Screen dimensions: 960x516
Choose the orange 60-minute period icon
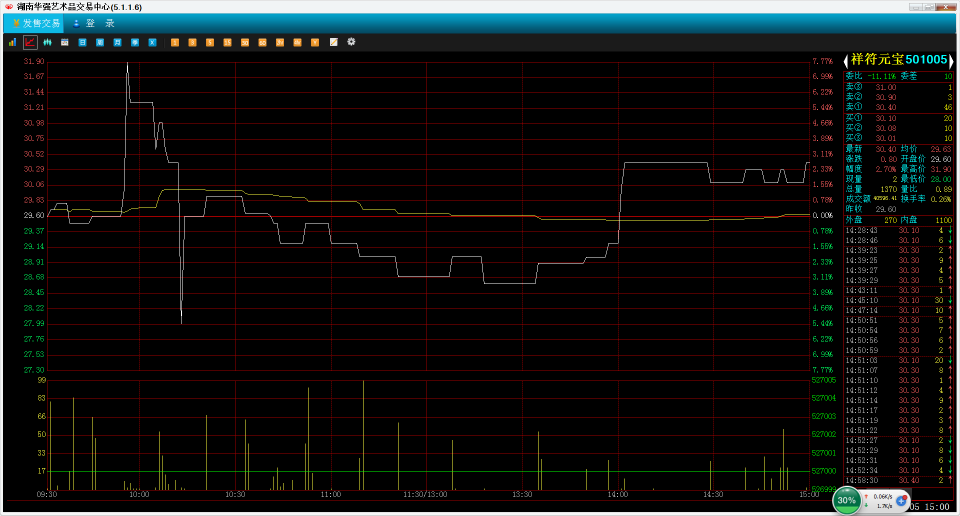click(x=262, y=42)
